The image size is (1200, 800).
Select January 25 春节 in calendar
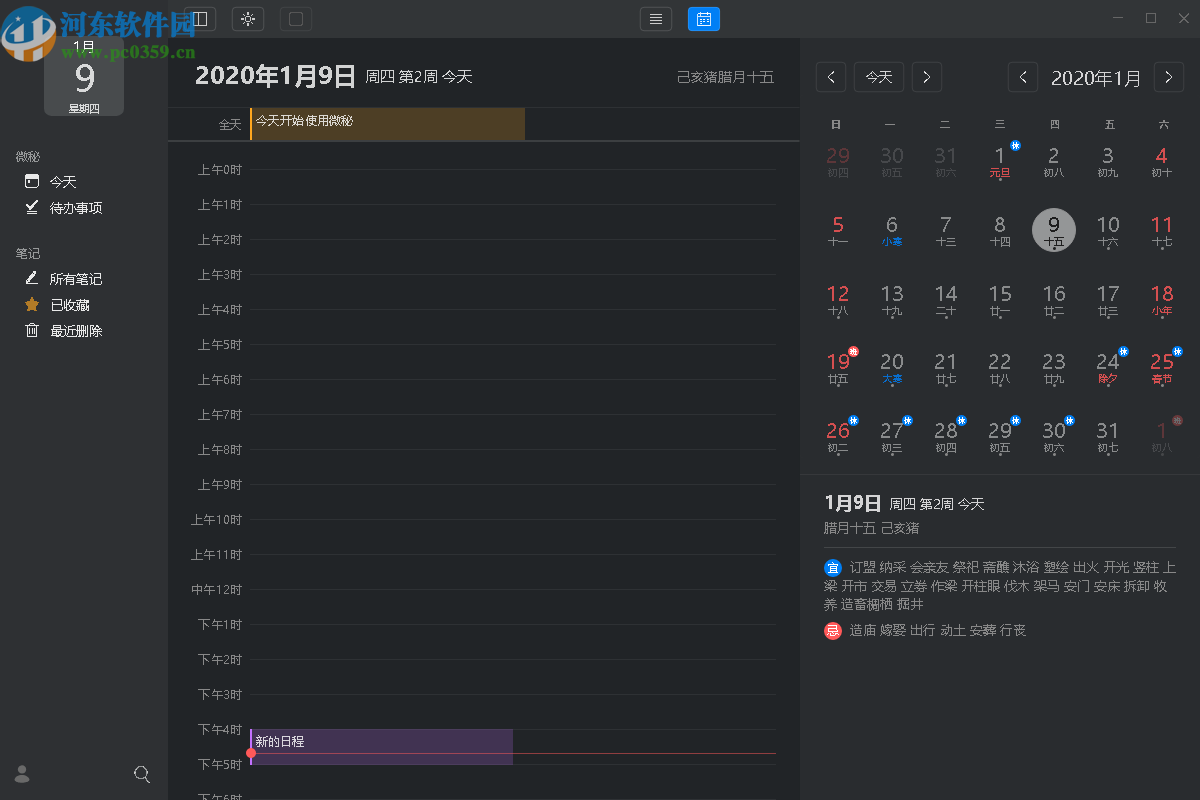pyautogui.click(x=1162, y=367)
